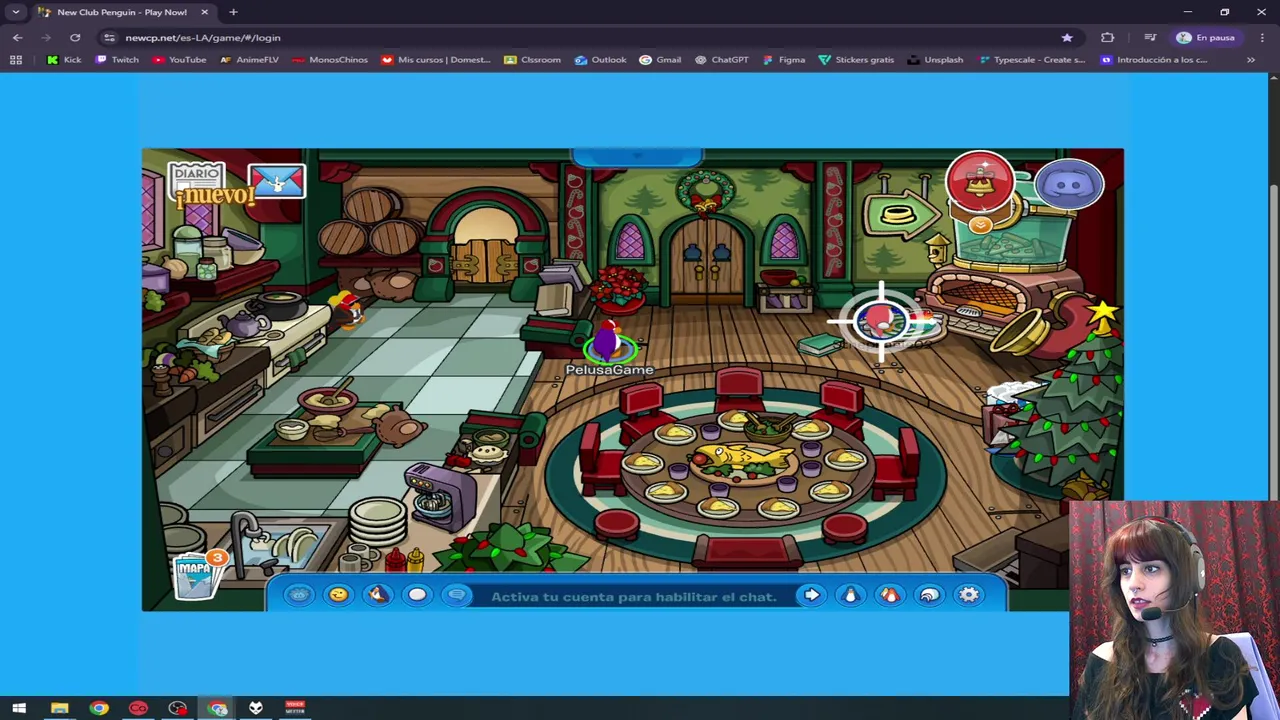View site information icon in address bar
This screenshot has width=1280, height=720.
click(x=109, y=37)
